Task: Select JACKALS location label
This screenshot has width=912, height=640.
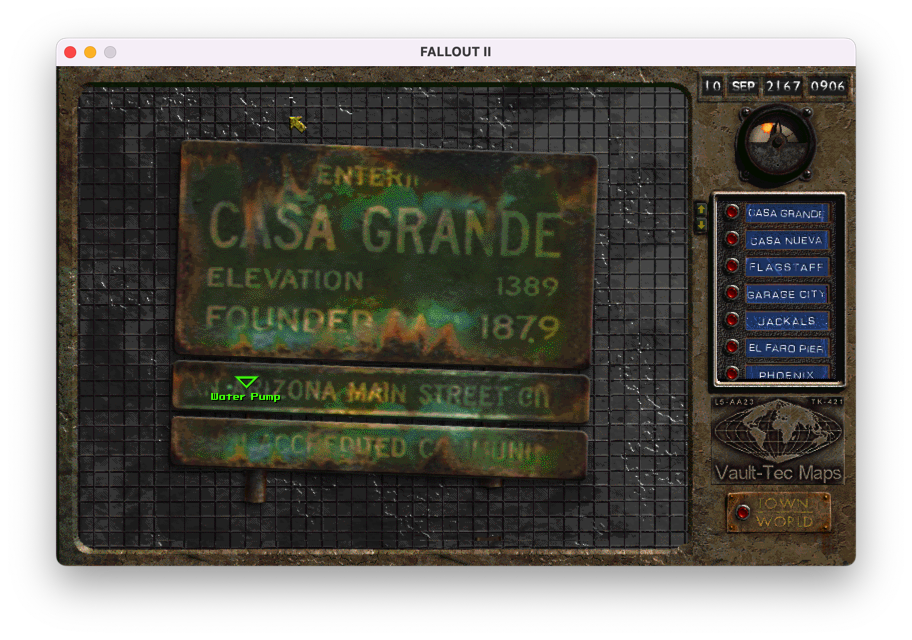Action: click(786, 321)
